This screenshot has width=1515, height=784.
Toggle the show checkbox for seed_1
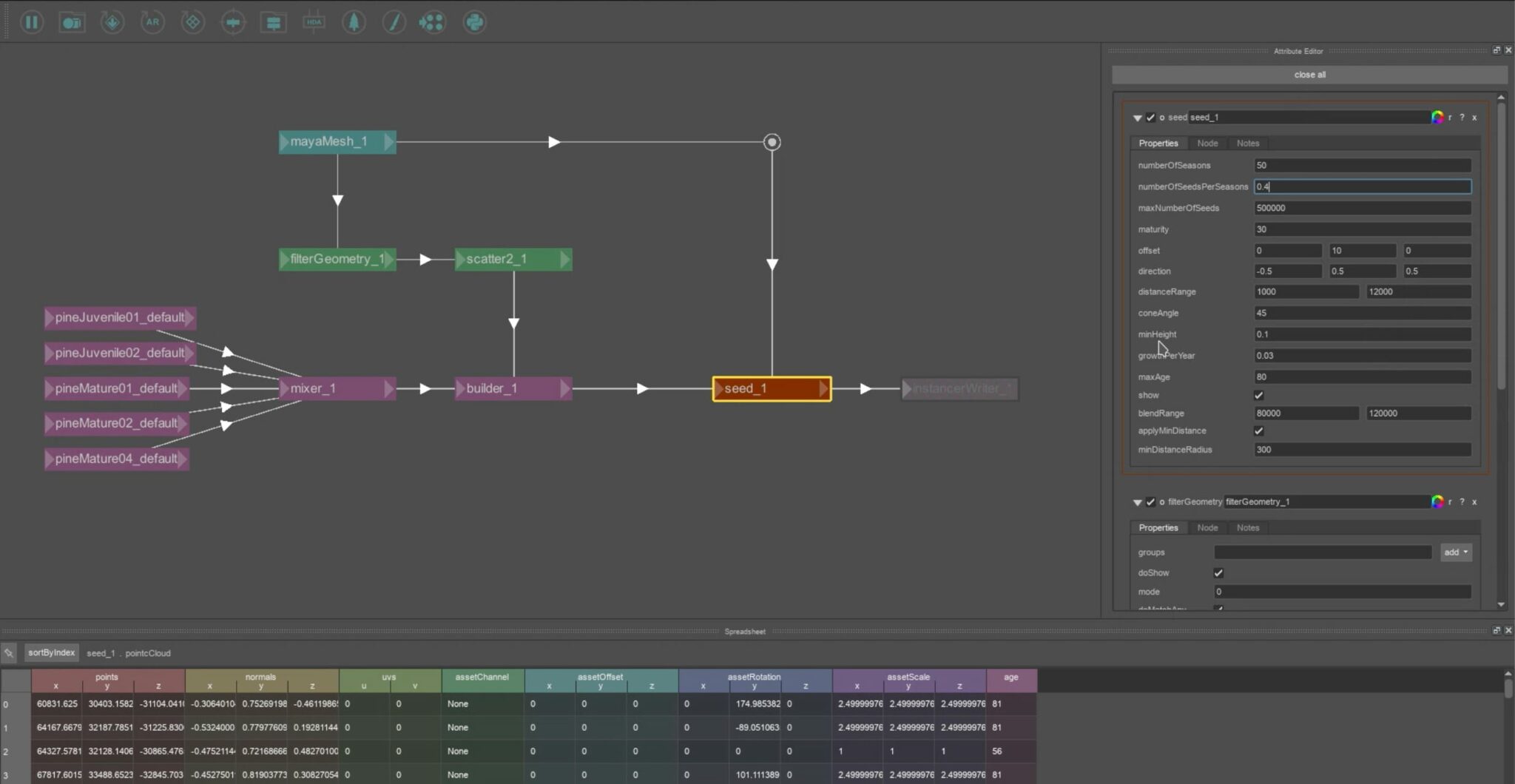pyautogui.click(x=1258, y=395)
